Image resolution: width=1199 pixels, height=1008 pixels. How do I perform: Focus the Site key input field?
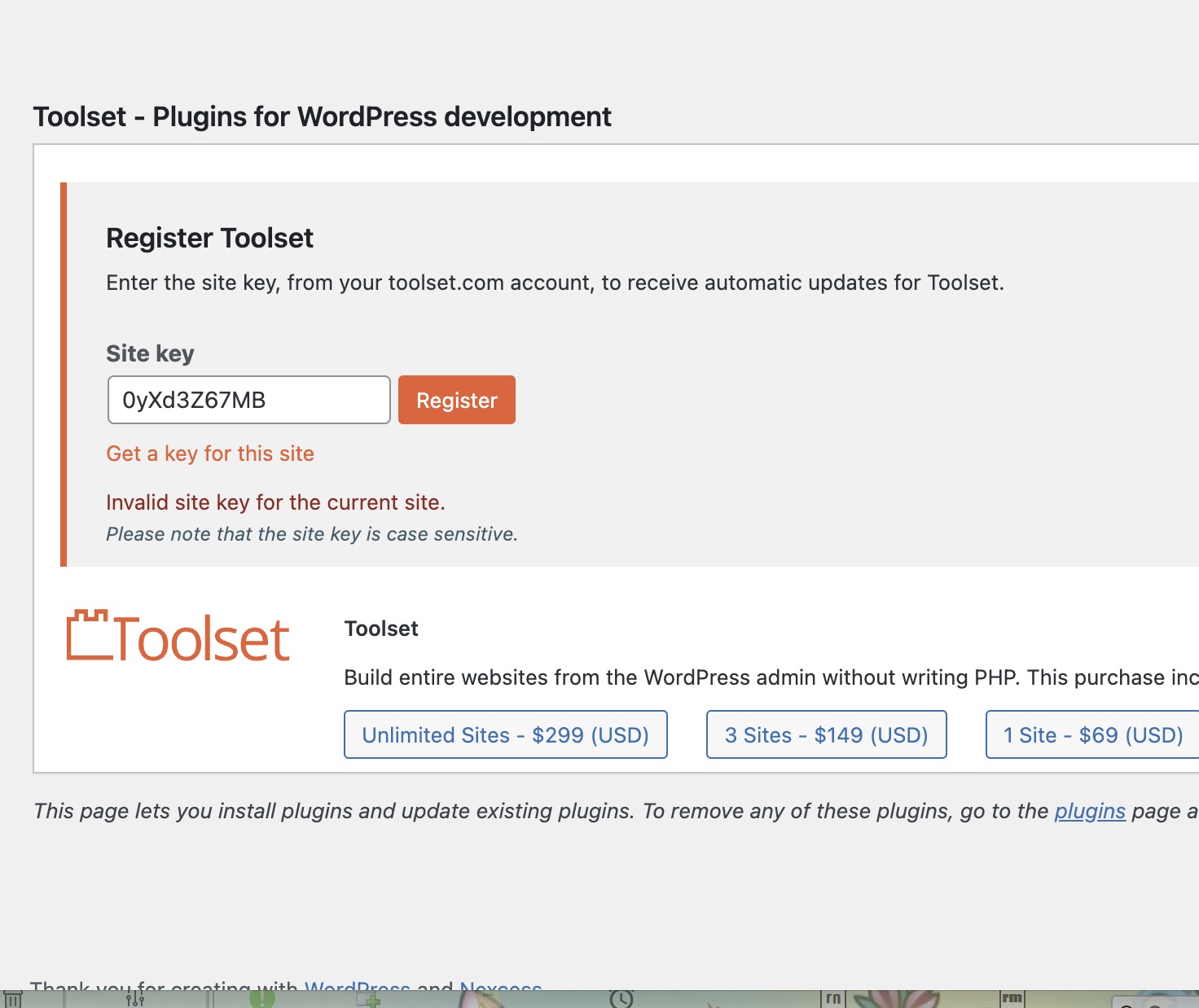pyautogui.click(x=249, y=400)
